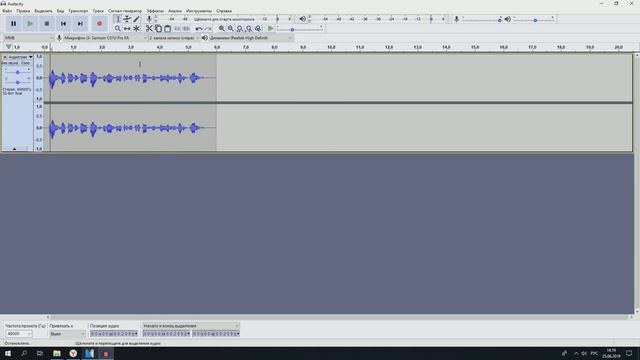Open the Edit (Правка) menu

point(23,11)
